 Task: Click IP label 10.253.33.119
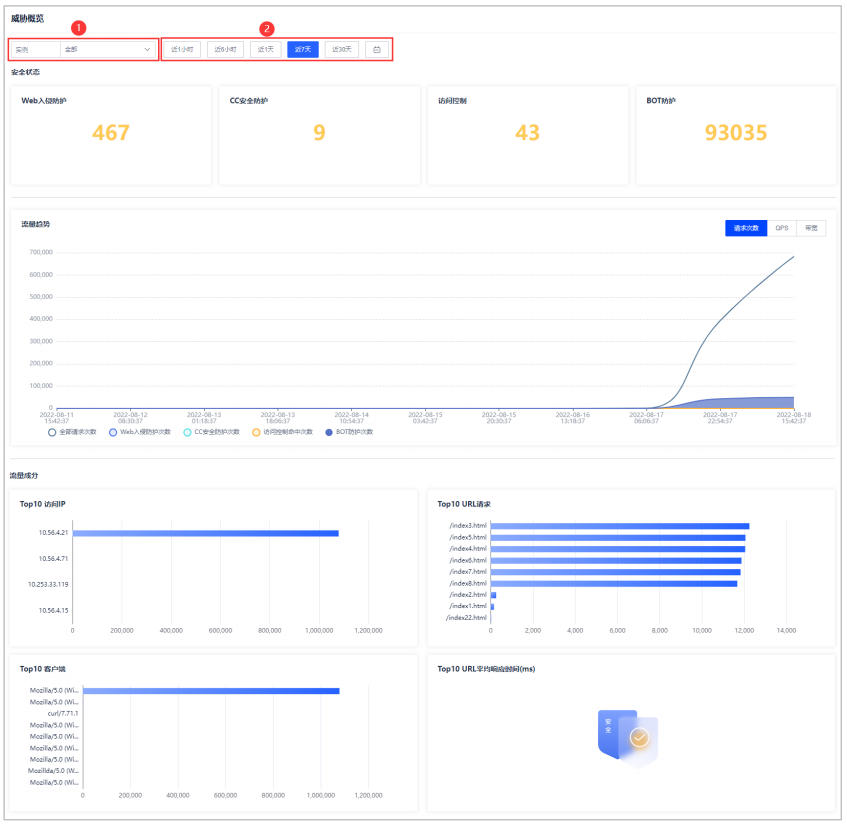(x=48, y=585)
